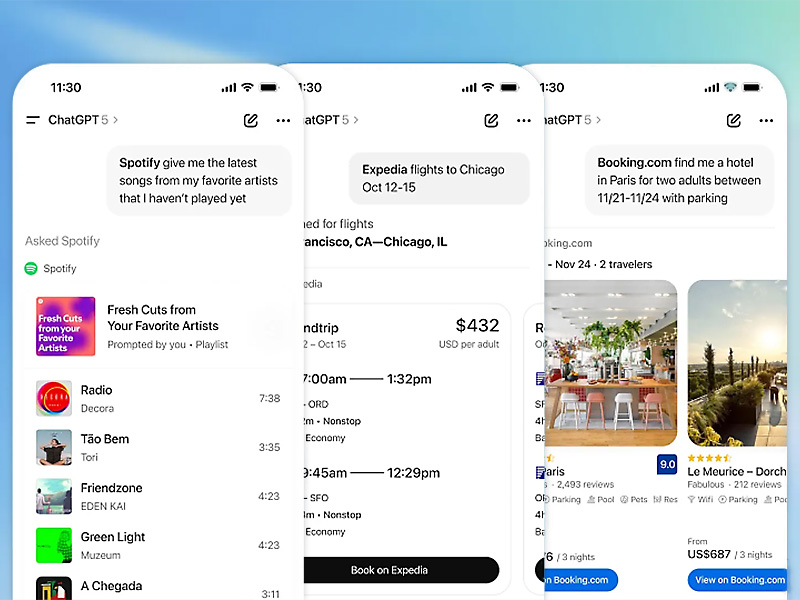Image resolution: width=800 pixels, height=600 pixels.
Task: Play the Green Light track by Muzeum
Action: 158,545
